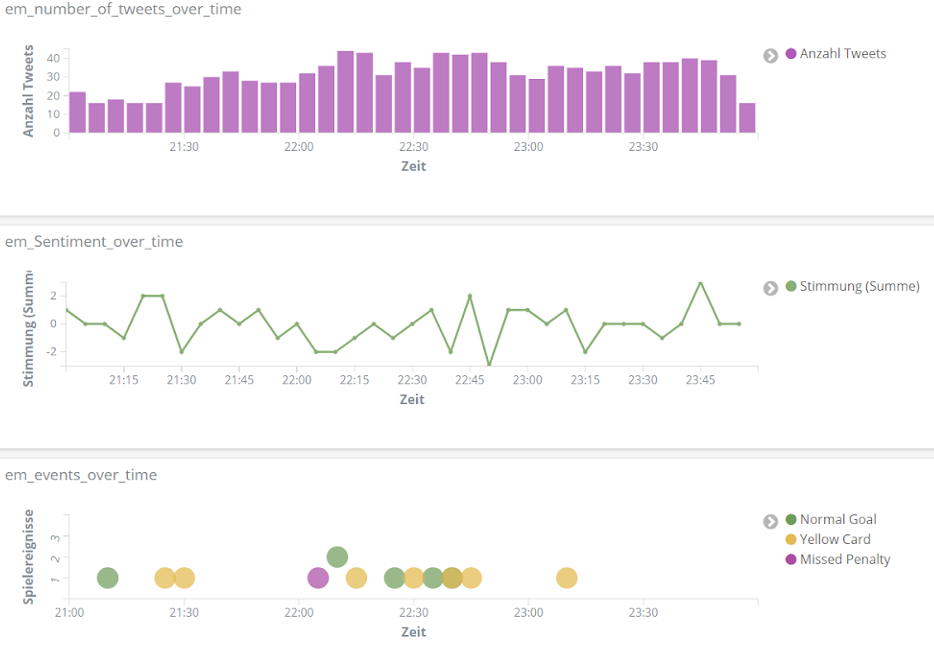The image size is (934, 662).
Task: Click the green goal circle at value 2
Action: pos(337,557)
